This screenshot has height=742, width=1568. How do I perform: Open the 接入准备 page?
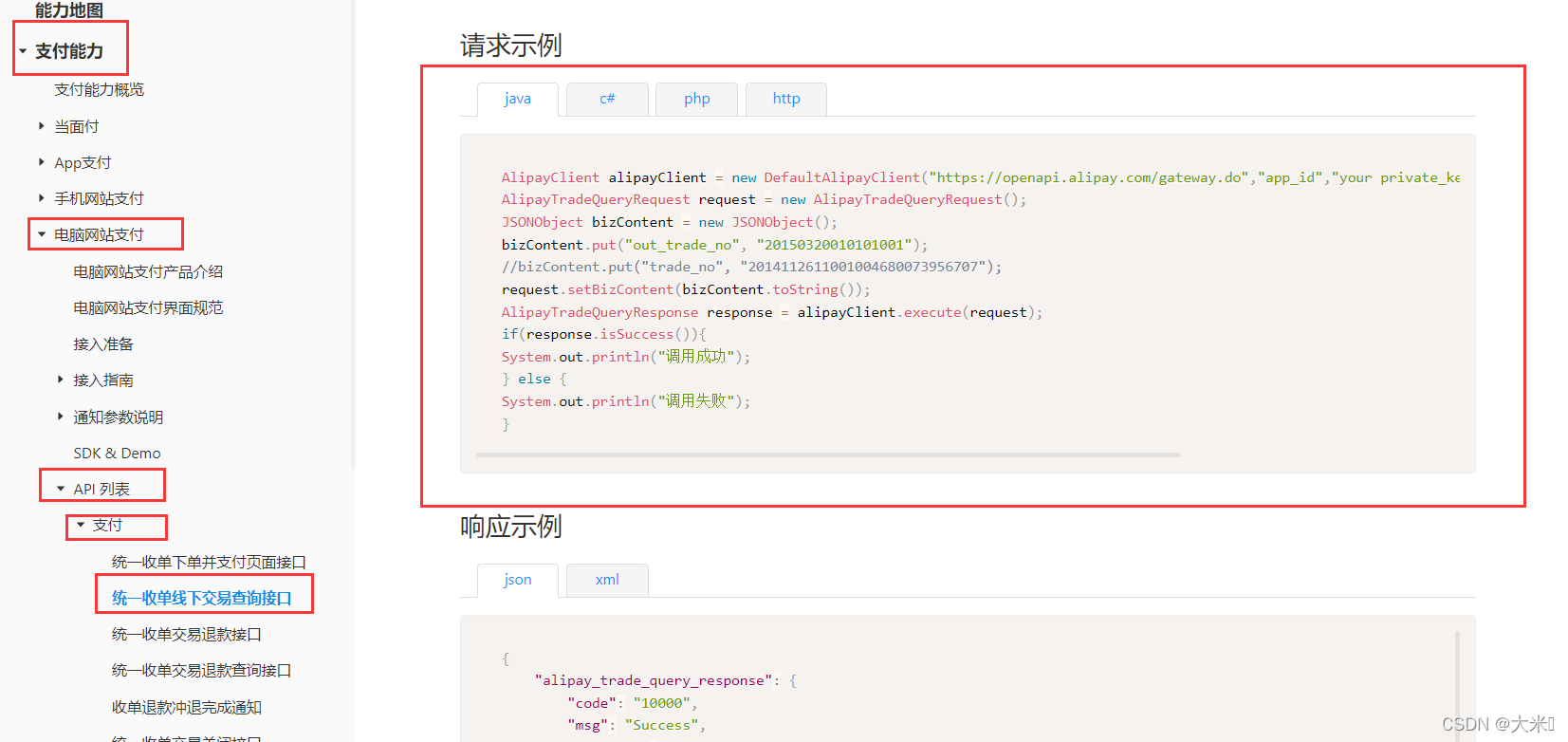tap(103, 343)
